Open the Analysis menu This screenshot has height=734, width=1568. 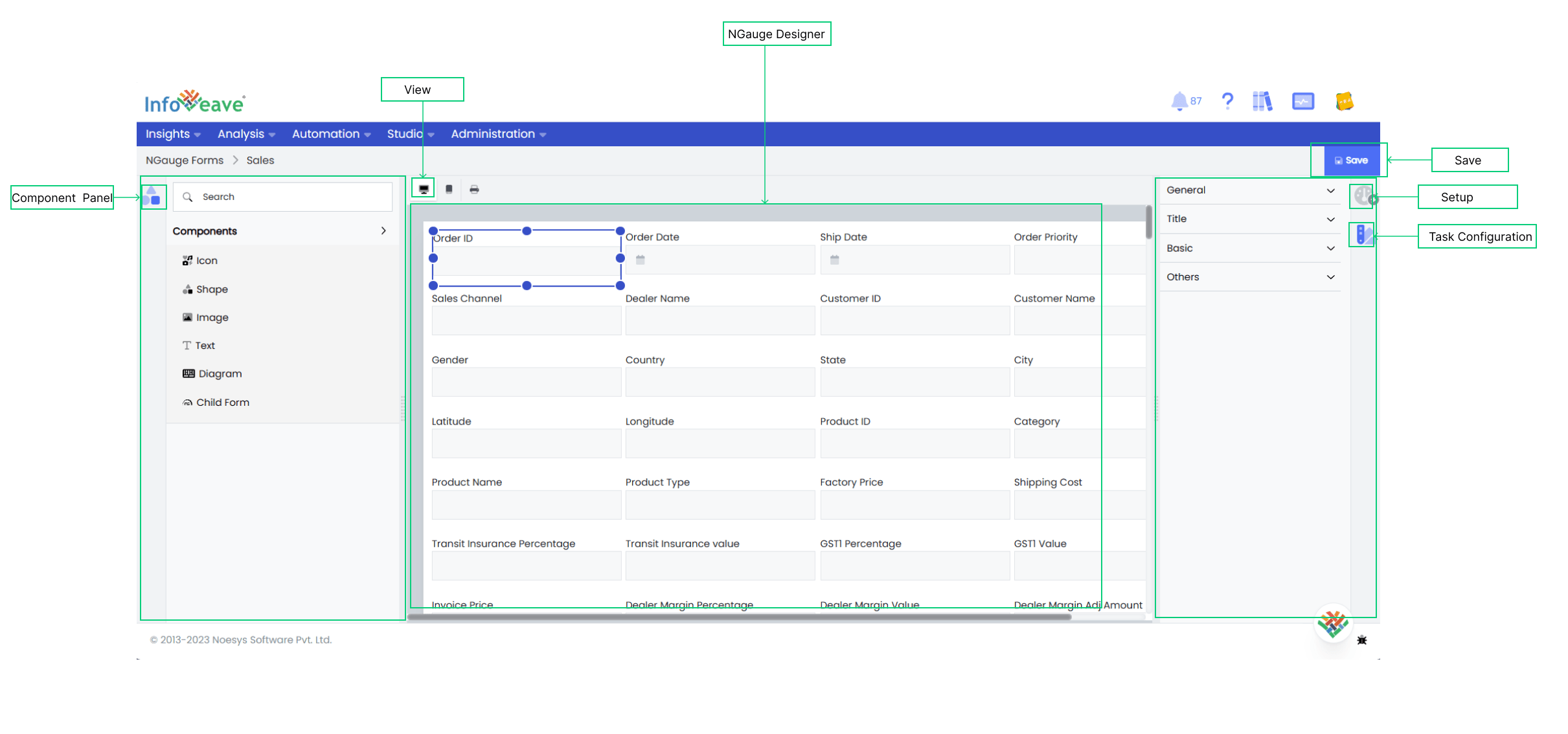(245, 134)
